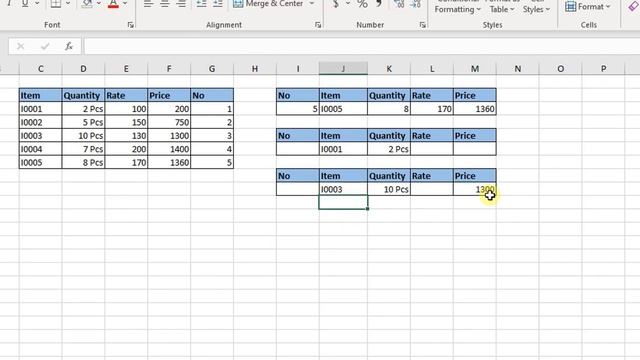
Task: Open the Cell Styles gallery
Action: pos(536,7)
